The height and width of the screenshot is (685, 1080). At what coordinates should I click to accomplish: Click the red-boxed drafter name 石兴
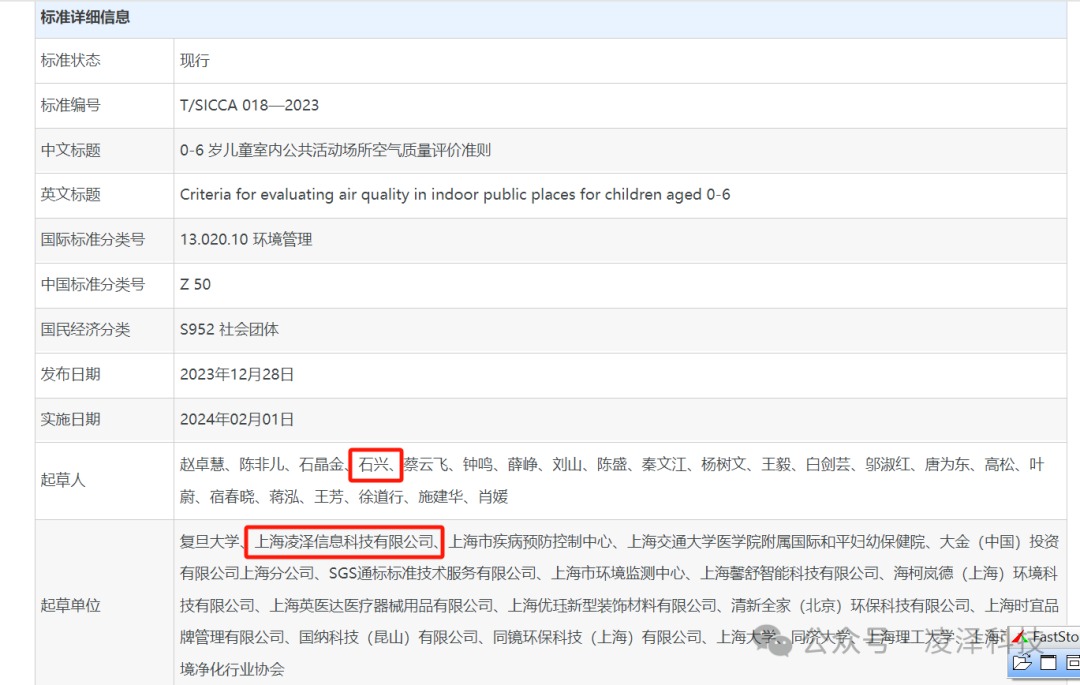(x=375, y=464)
